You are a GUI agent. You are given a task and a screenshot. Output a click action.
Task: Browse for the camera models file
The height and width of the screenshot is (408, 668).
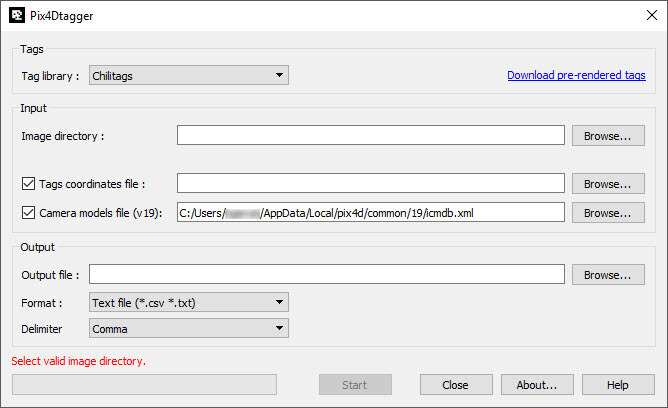pos(607,213)
